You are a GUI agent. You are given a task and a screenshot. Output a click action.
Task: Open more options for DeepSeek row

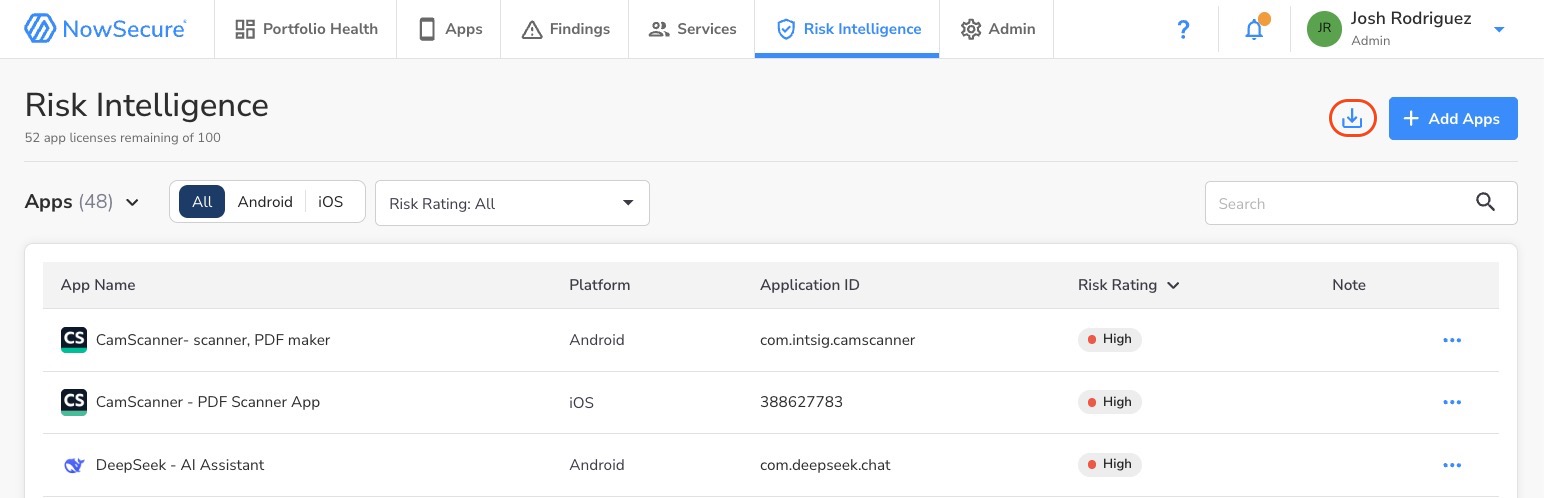1452,464
